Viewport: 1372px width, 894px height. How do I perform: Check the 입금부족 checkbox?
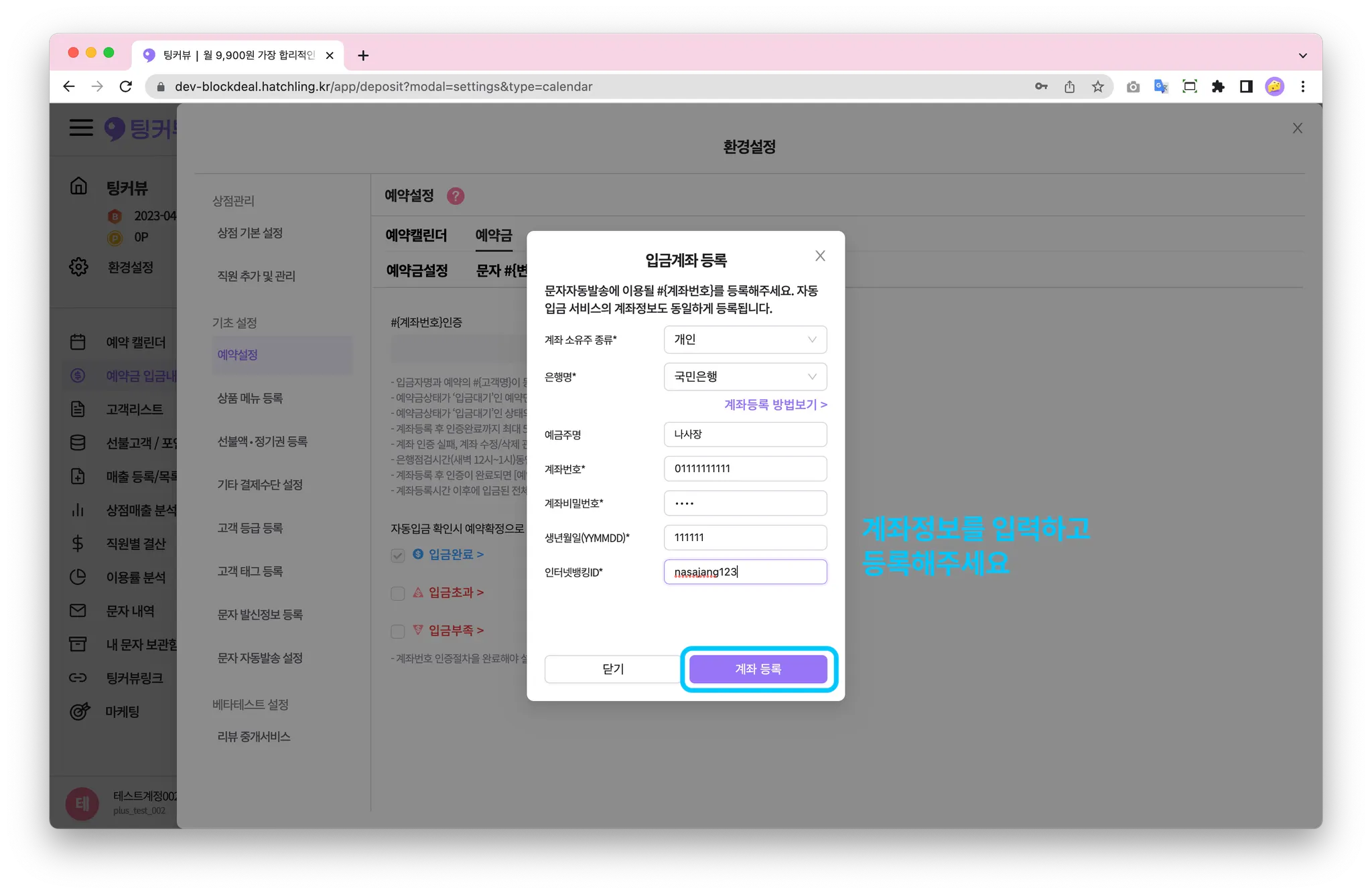tap(398, 631)
